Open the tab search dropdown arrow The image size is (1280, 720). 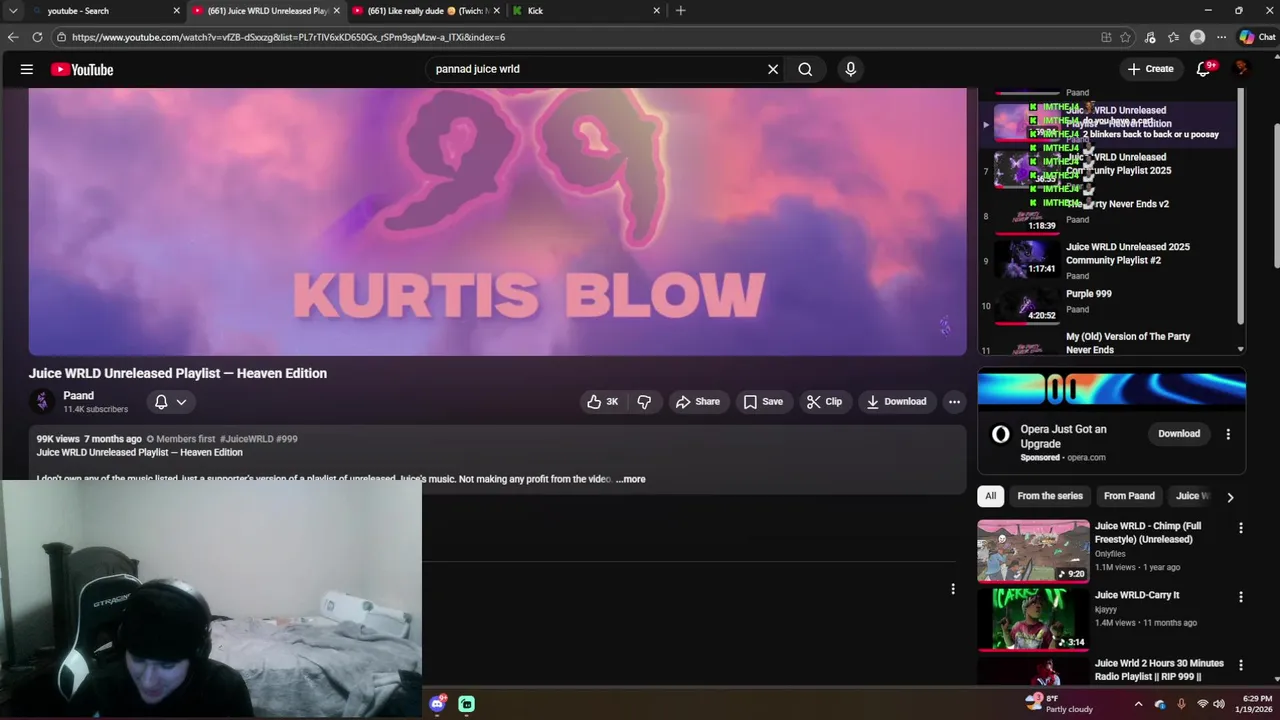(x=13, y=11)
